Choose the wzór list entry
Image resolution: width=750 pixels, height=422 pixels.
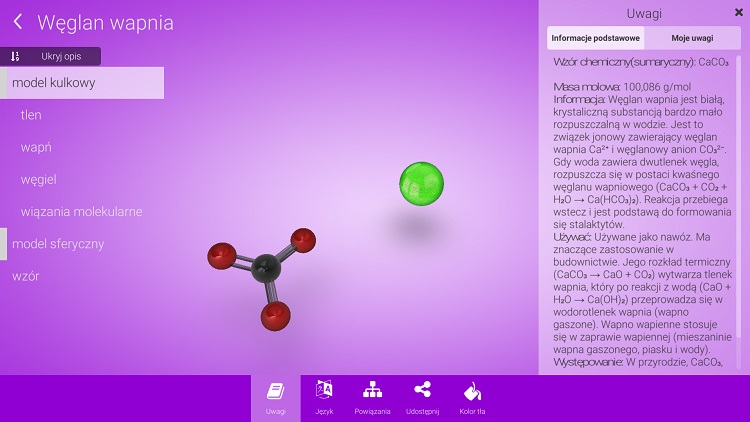point(26,276)
